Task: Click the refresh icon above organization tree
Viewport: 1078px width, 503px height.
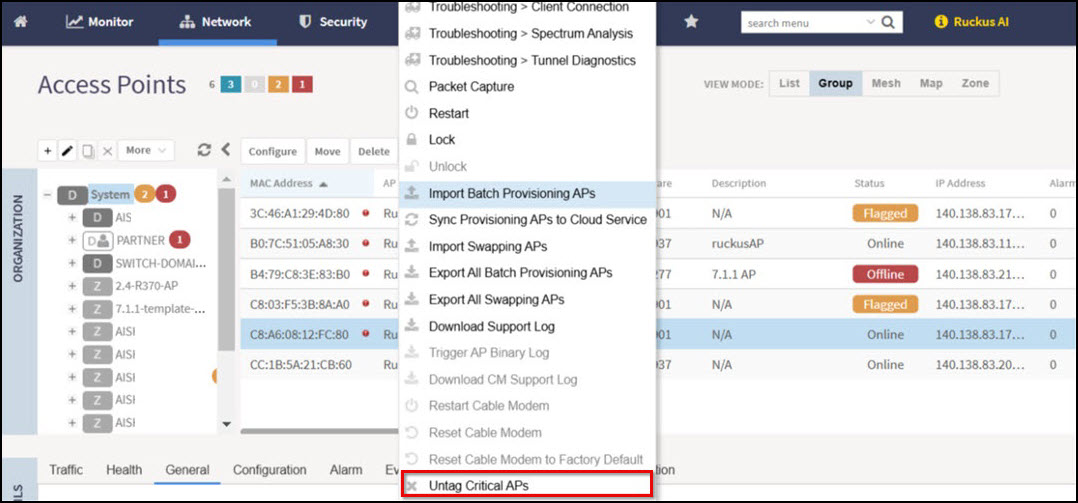Action: (x=204, y=150)
